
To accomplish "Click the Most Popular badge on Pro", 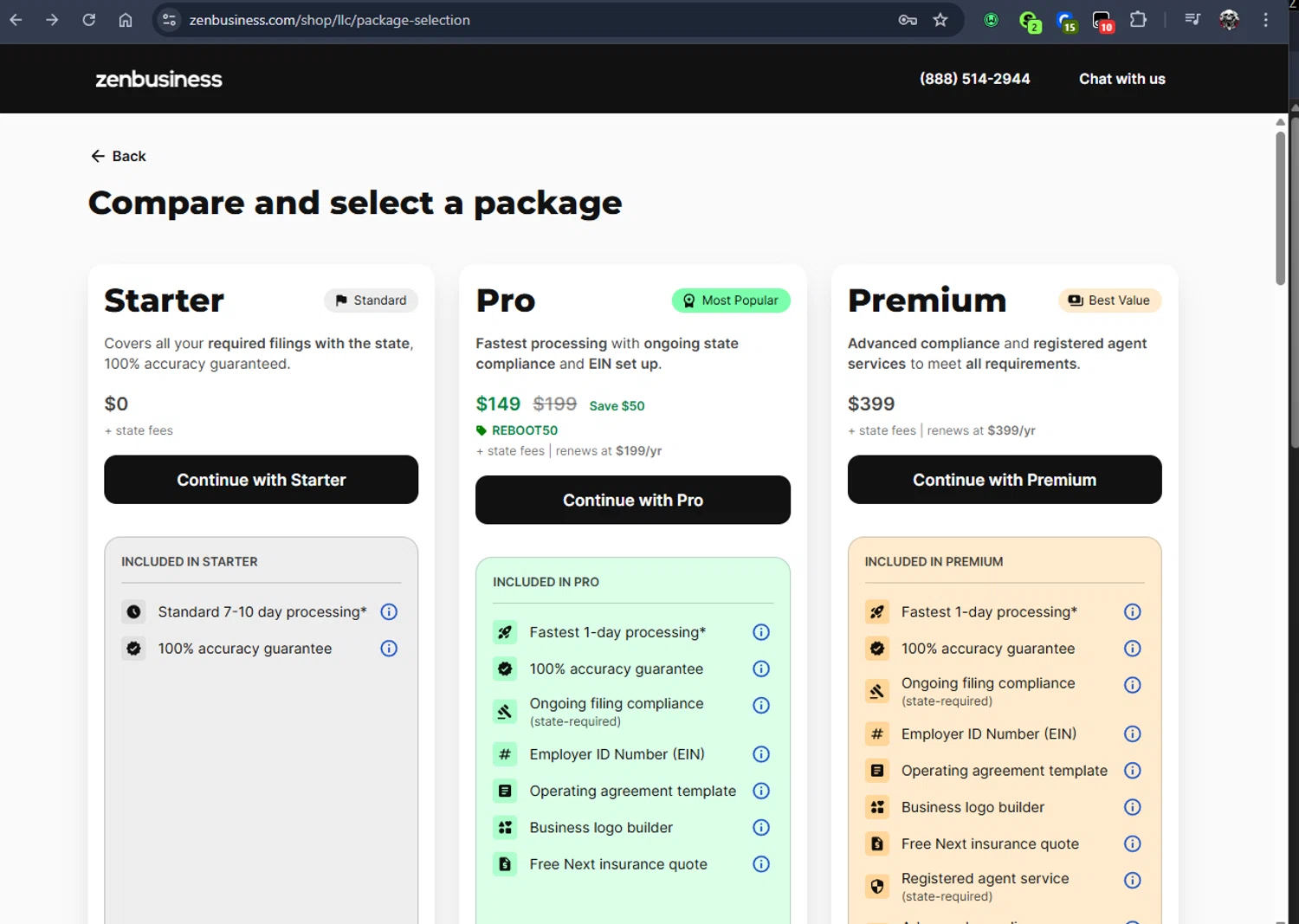I will point(731,300).
